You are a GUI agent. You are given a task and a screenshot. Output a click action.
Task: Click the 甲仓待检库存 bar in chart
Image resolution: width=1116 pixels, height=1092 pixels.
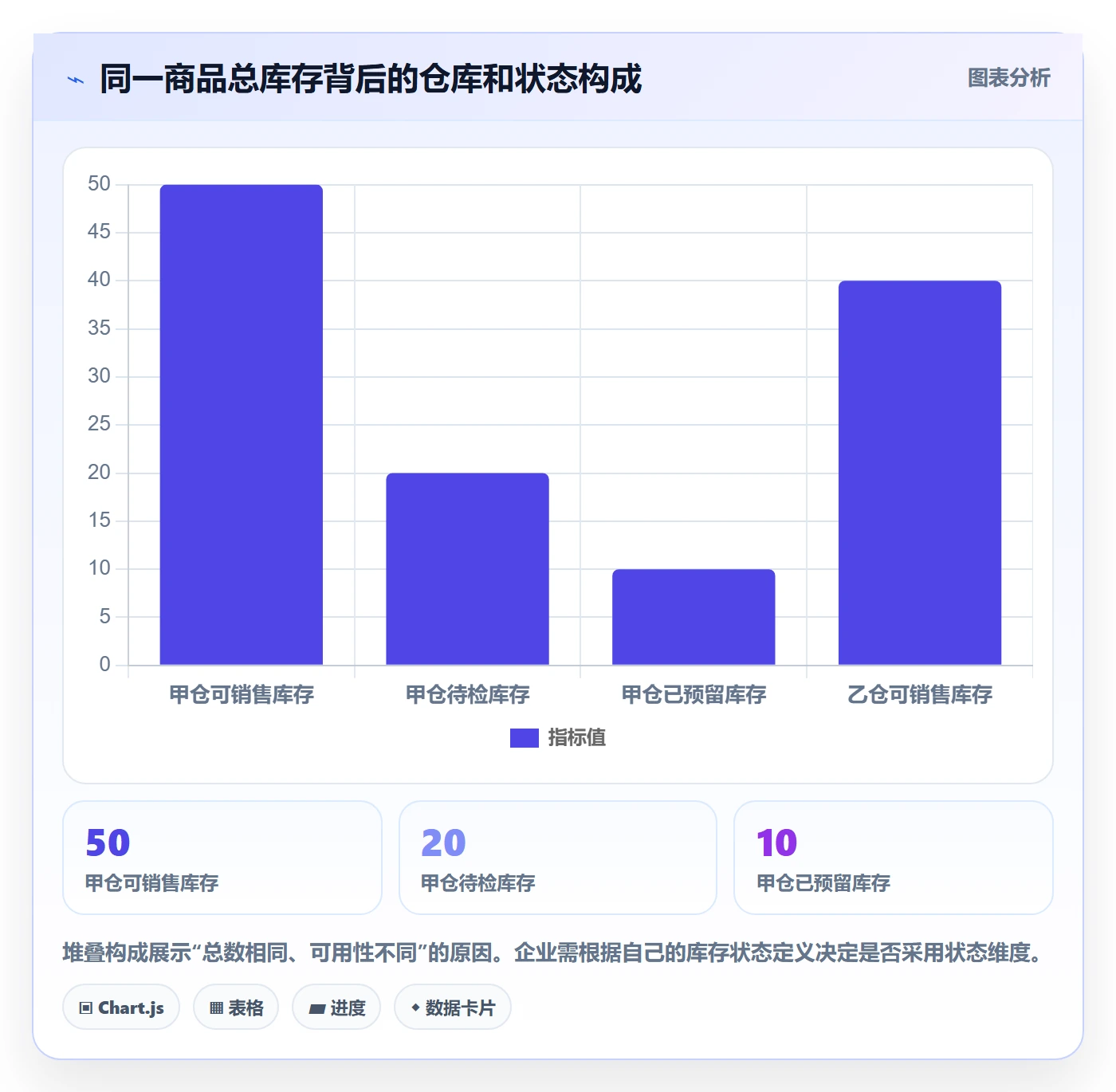(468, 569)
